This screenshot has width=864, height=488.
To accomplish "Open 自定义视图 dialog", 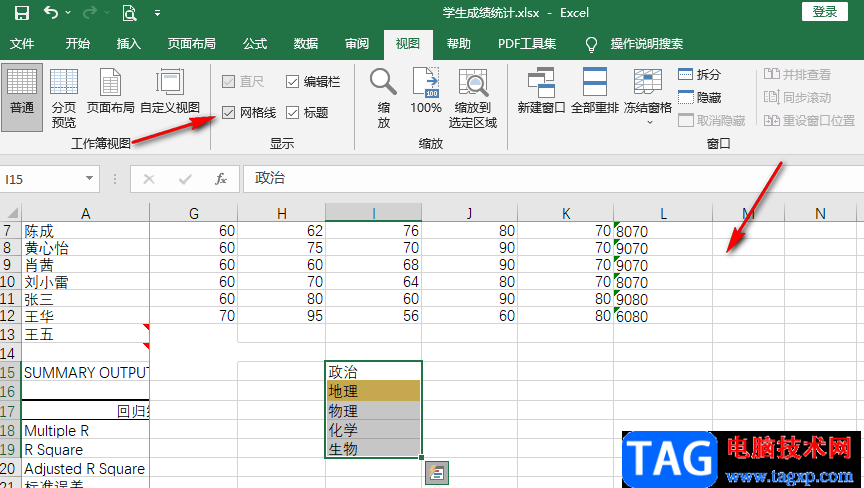I will tap(170, 91).
